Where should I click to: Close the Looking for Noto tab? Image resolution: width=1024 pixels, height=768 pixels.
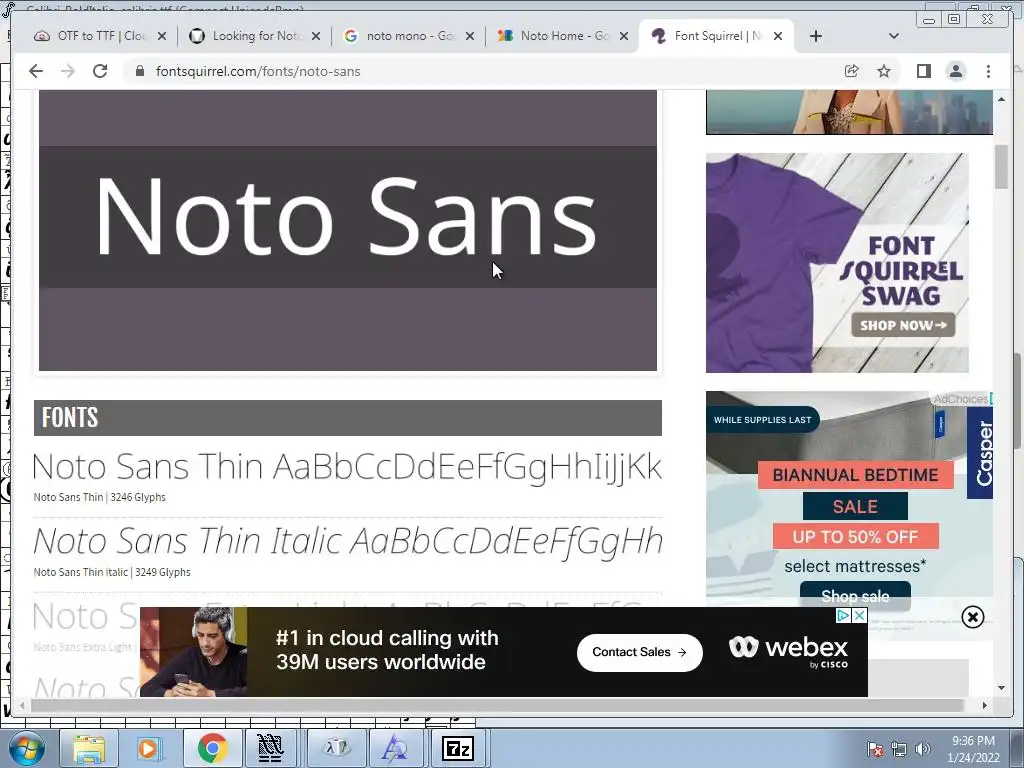316,36
